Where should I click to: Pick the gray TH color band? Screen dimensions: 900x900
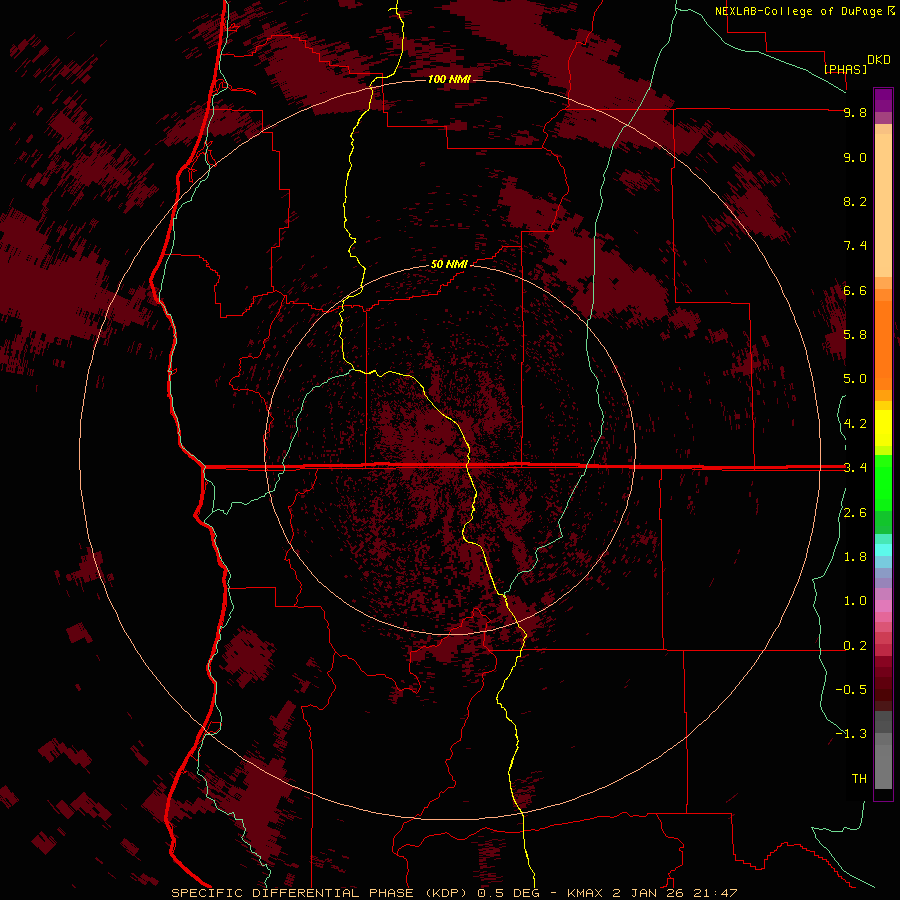883,767
